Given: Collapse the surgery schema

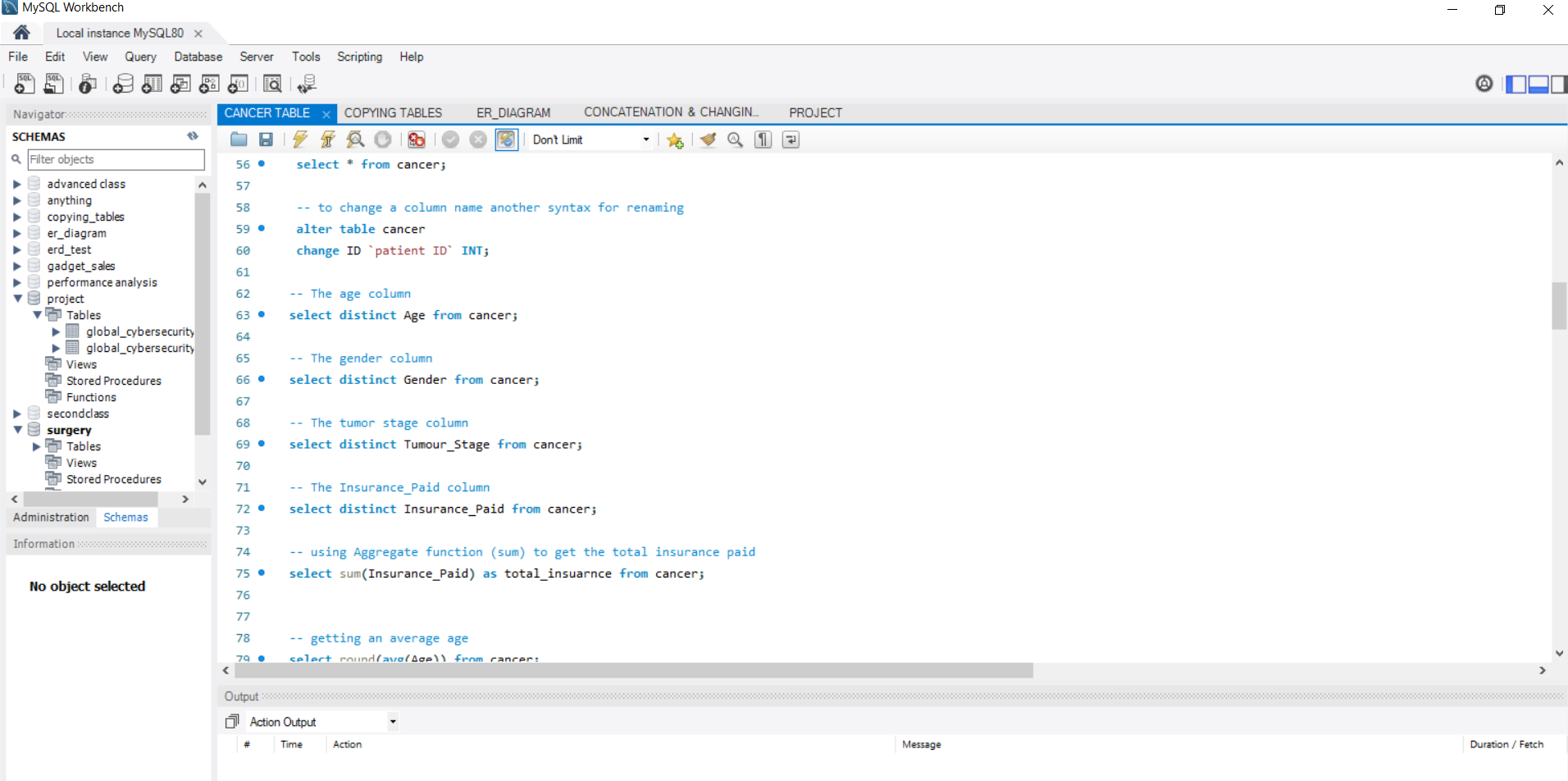Looking at the screenshot, I should coord(17,430).
